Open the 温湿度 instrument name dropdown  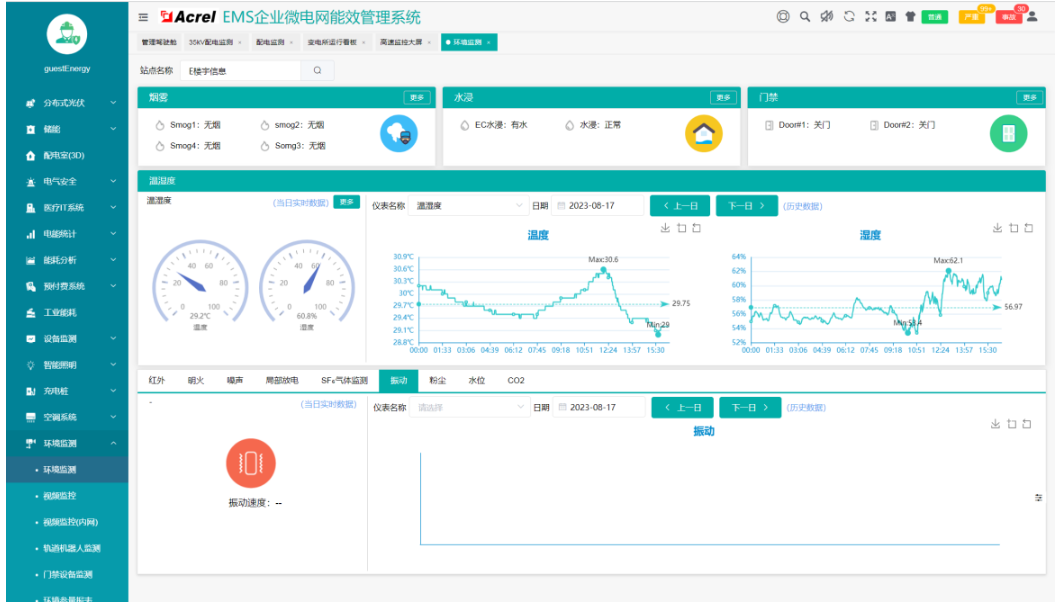(469, 206)
